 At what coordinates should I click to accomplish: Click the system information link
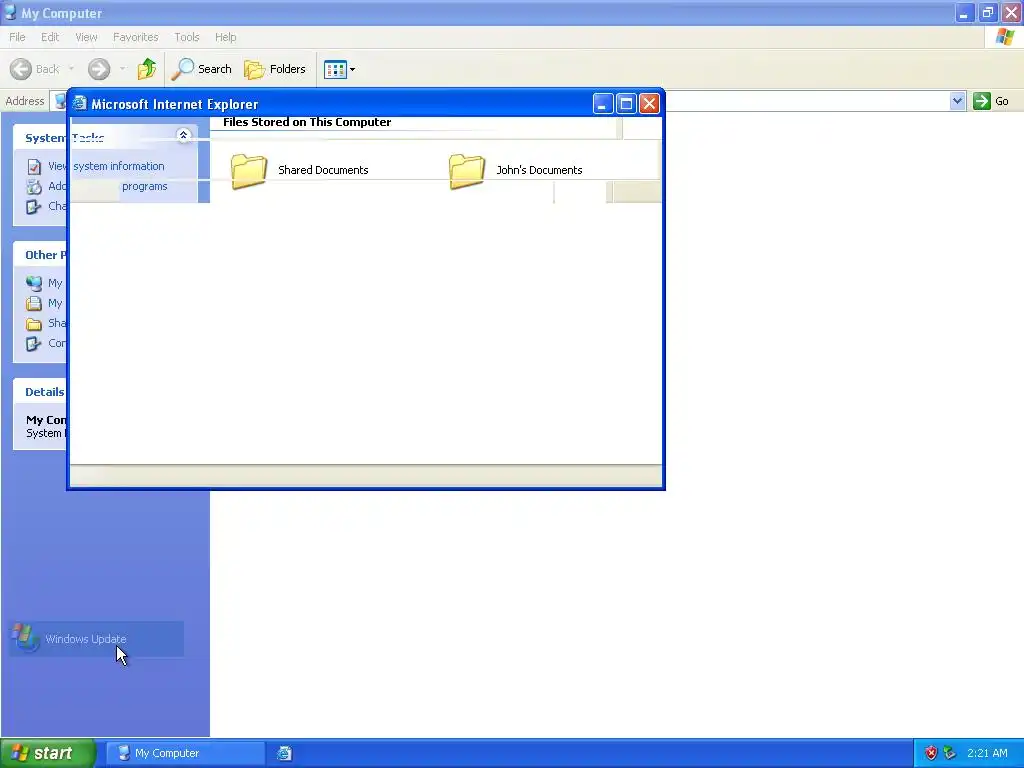[x=119, y=166]
